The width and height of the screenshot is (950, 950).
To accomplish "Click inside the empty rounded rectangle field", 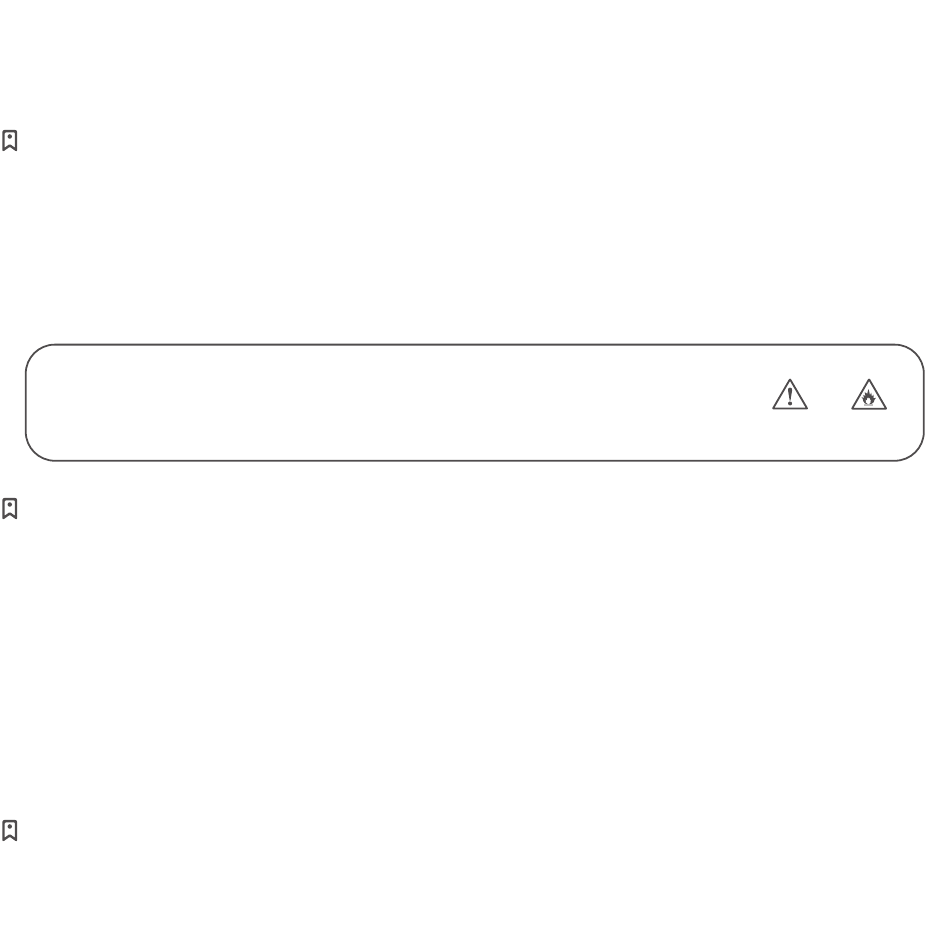I will tap(474, 402).
